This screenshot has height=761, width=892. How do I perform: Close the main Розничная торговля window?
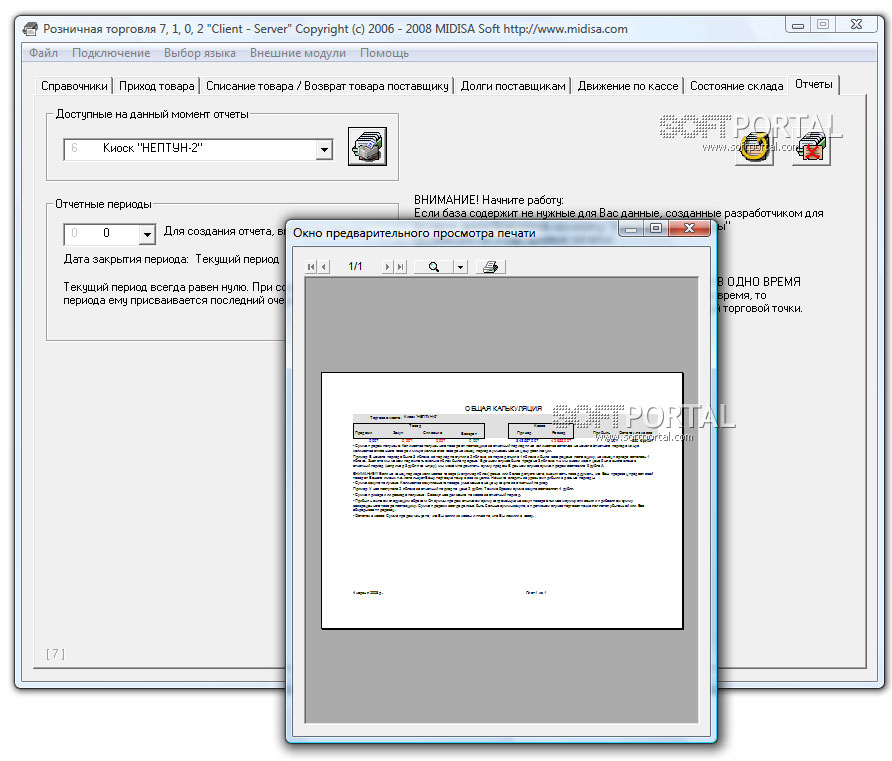point(856,25)
